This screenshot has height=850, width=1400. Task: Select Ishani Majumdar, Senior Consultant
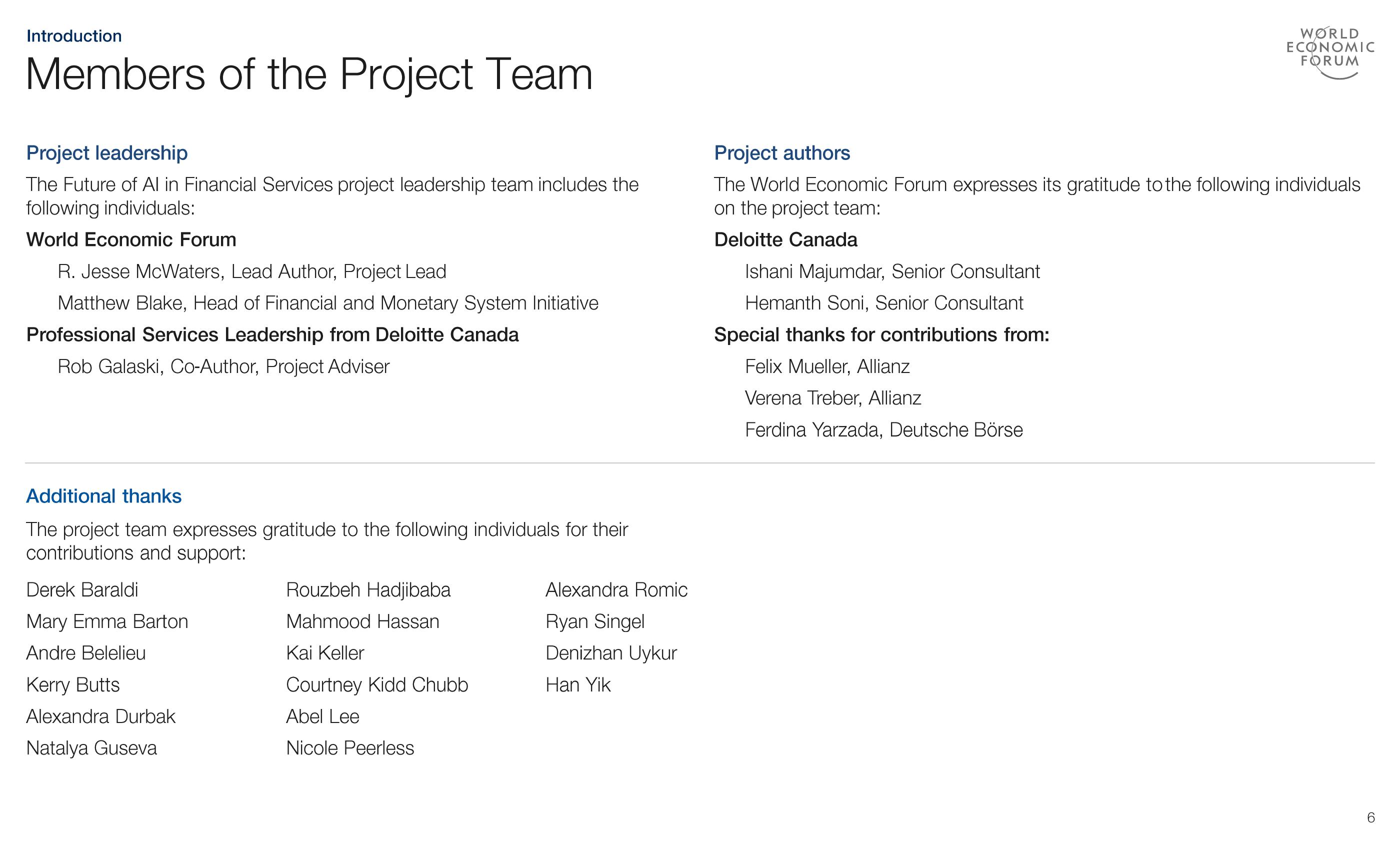tap(892, 271)
